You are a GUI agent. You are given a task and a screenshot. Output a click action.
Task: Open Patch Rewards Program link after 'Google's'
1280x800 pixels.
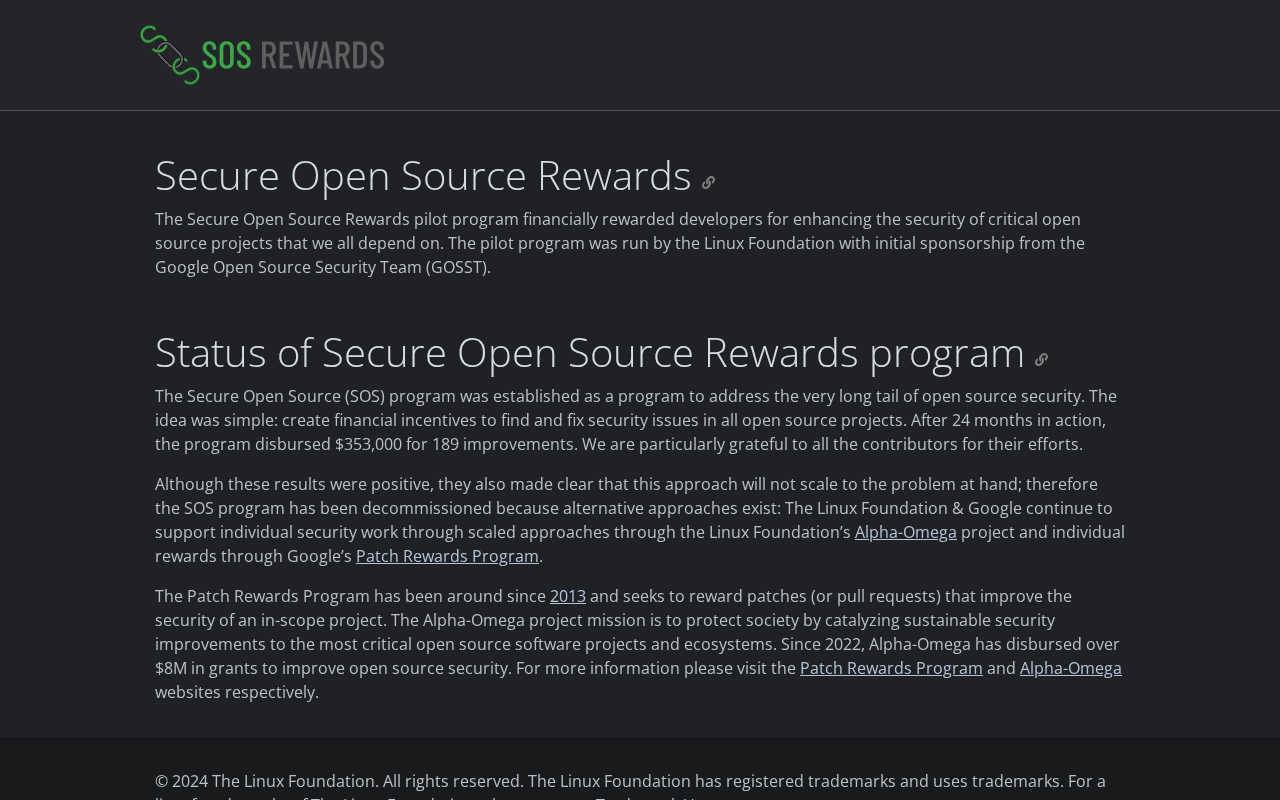[447, 556]
